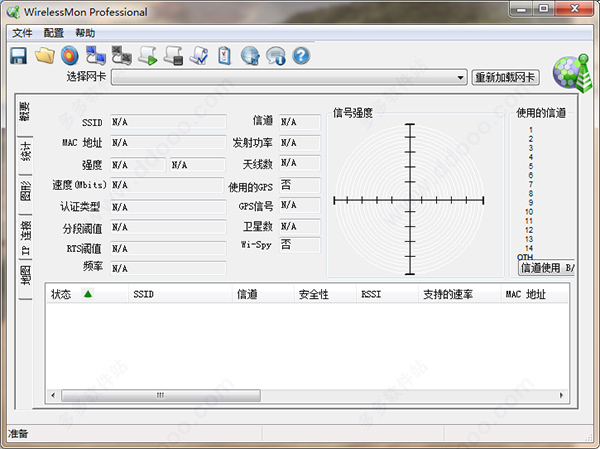Open help via blue question mark icon

click(301, 56)
